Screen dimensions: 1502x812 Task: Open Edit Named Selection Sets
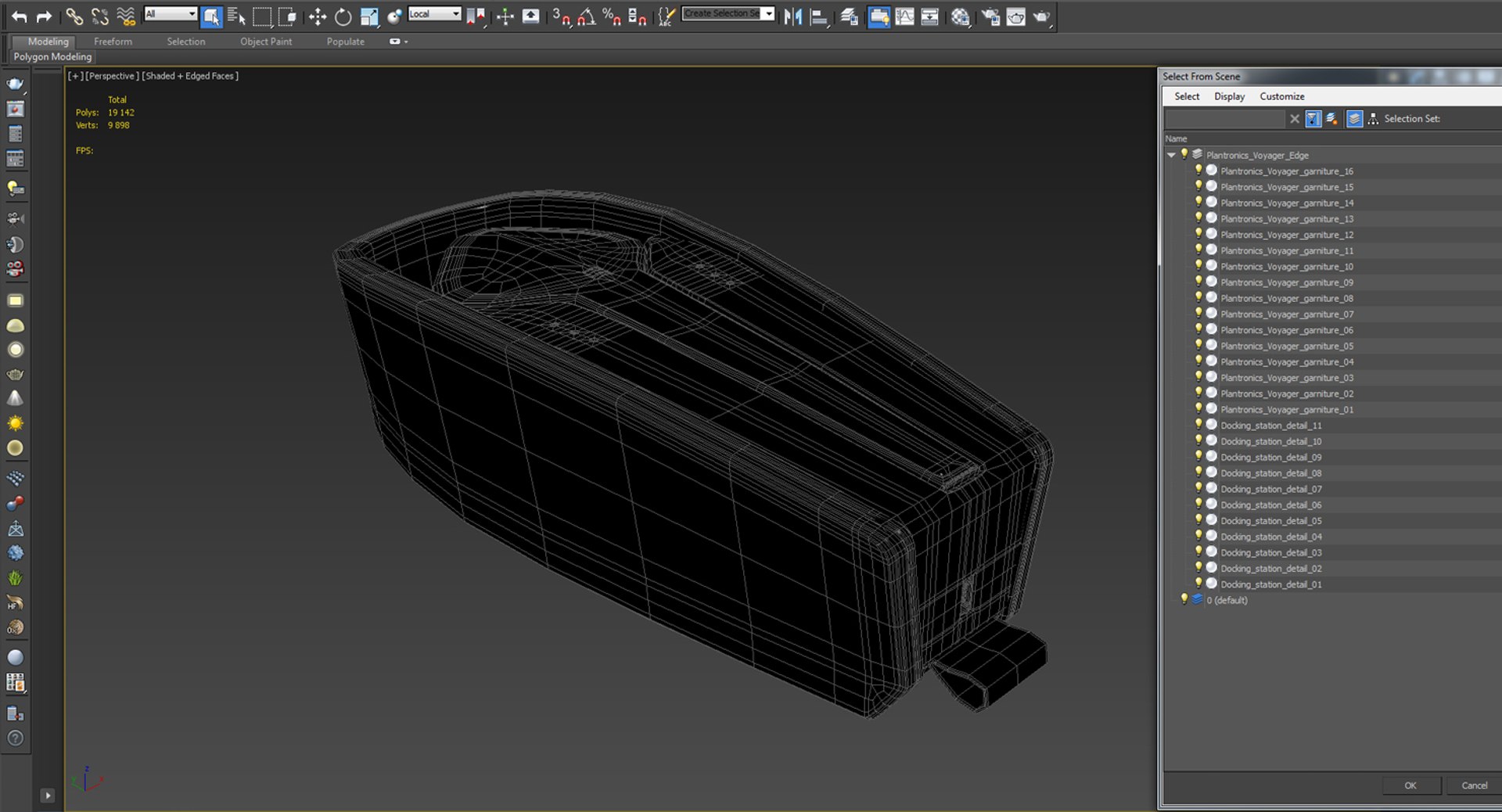(667, 16)
